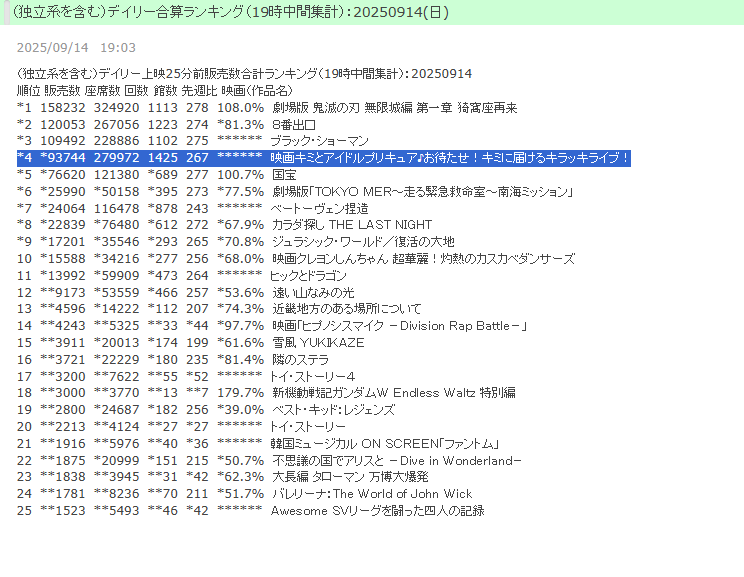Select row 25 Awesome SVリーグ title
Screen dimensions: 744x577
tap(377, 511)
